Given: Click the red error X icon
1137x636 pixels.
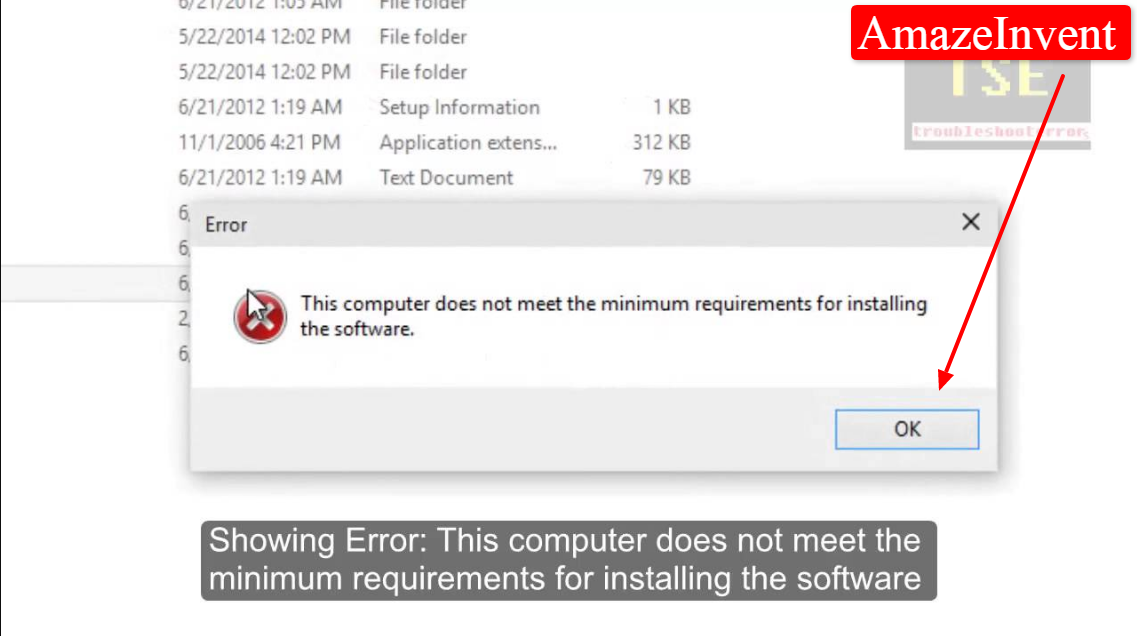Looking at the screenshot, I should click(x=260, y=317).
